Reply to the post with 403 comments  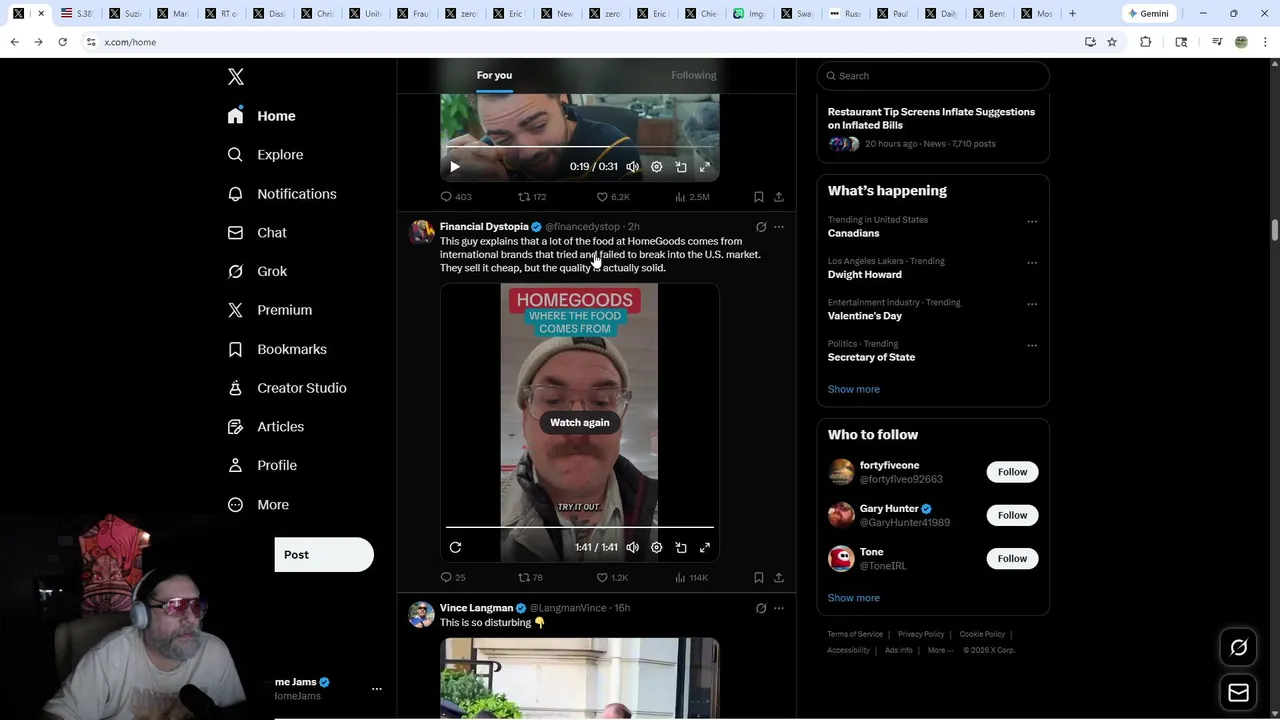point(456,197)
